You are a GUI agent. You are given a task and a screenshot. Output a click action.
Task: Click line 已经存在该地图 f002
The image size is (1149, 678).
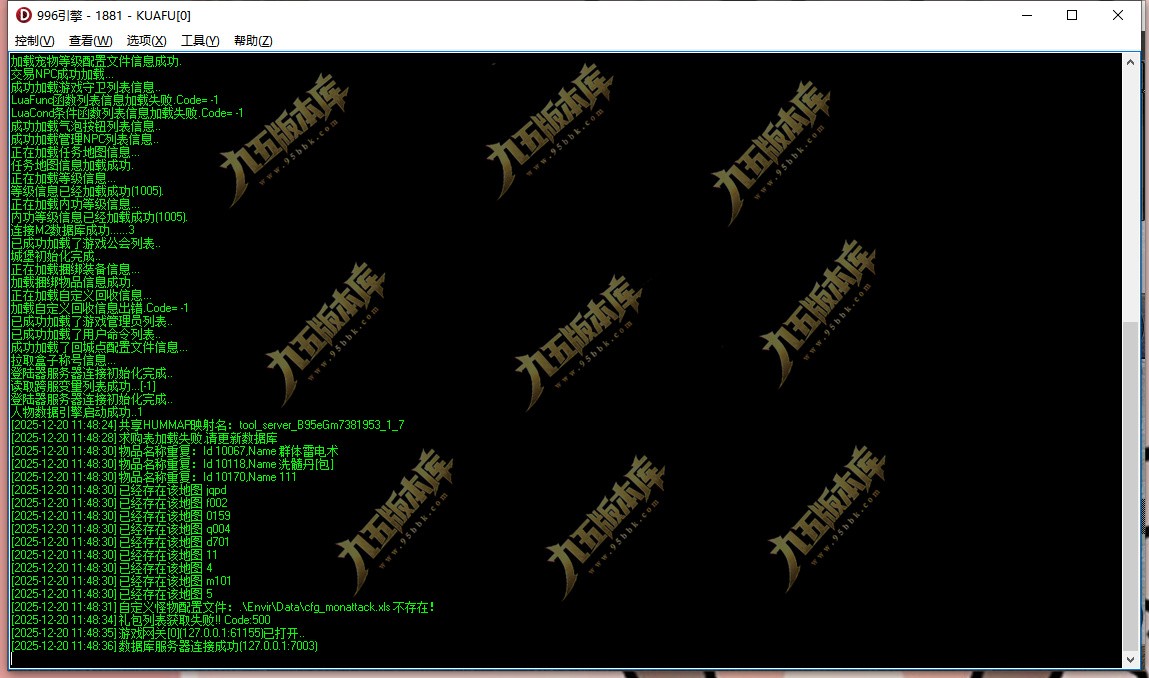pyautogui.click(x=119, y=504)
